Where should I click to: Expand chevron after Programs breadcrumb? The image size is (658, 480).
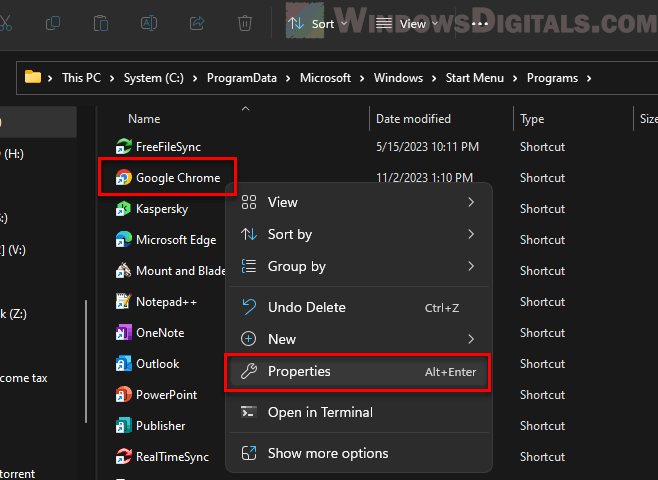[x=589, y=78]
